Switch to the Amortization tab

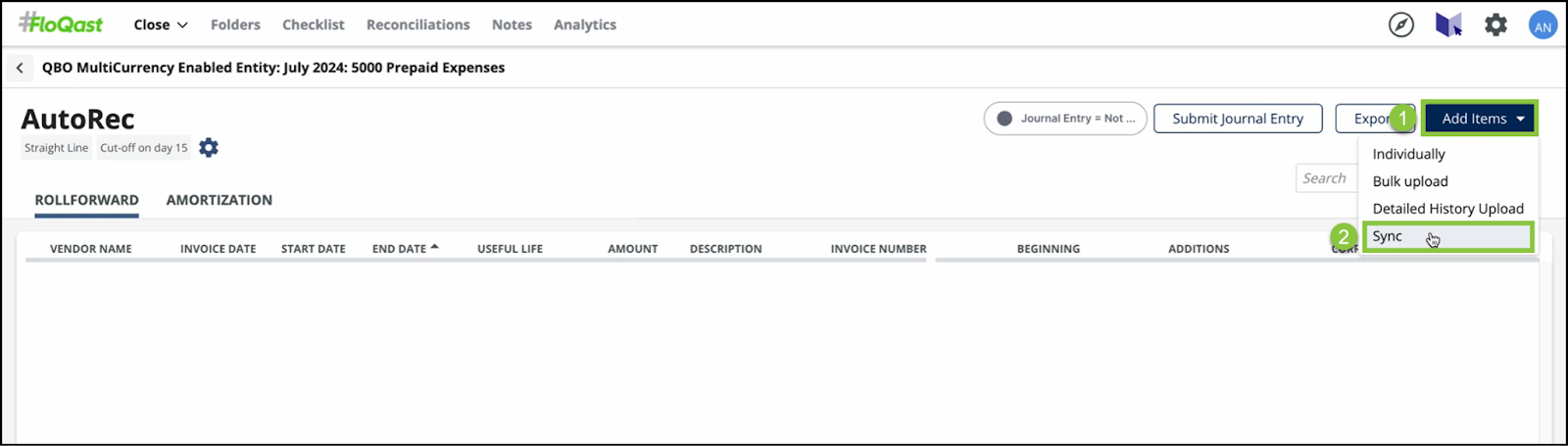coord(220,200)
